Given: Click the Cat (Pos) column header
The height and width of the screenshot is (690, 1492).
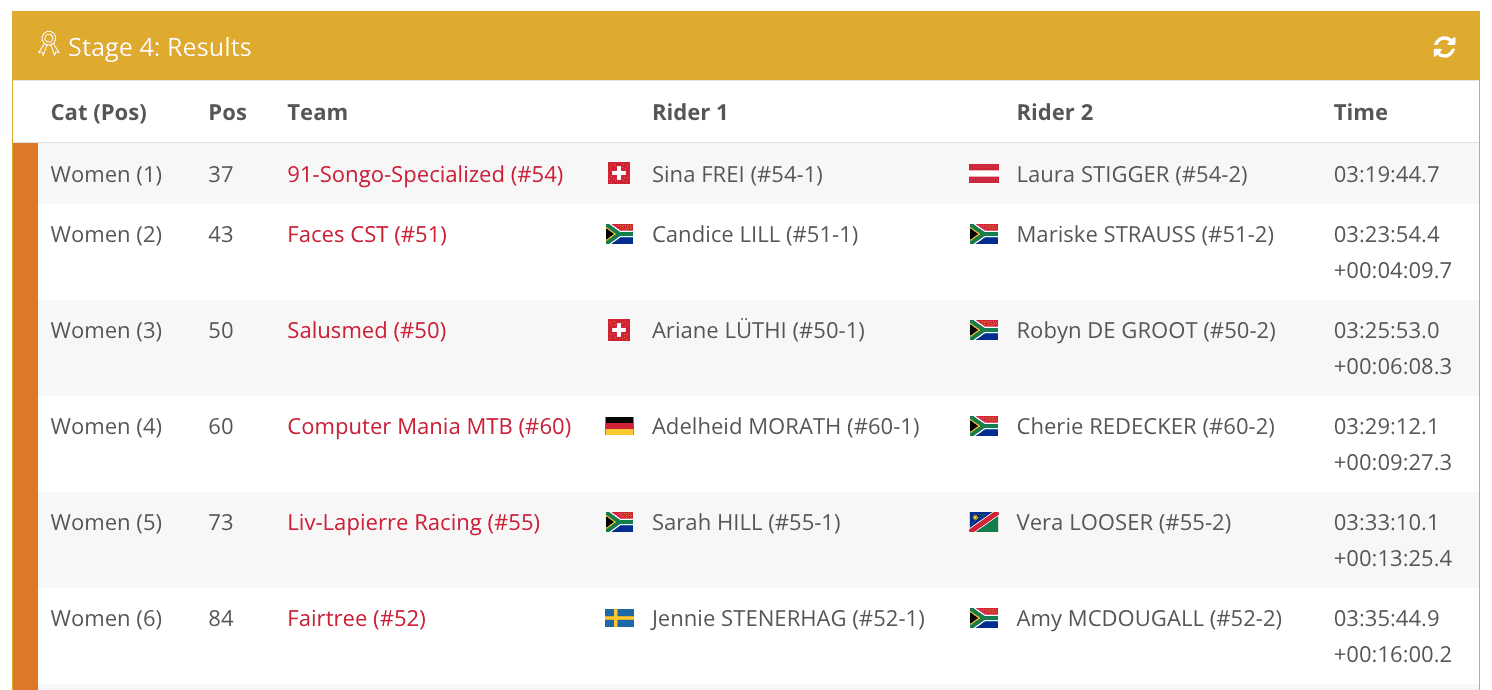Looking at the screenshot, I should pyautogui.click(x=99, y=112).
